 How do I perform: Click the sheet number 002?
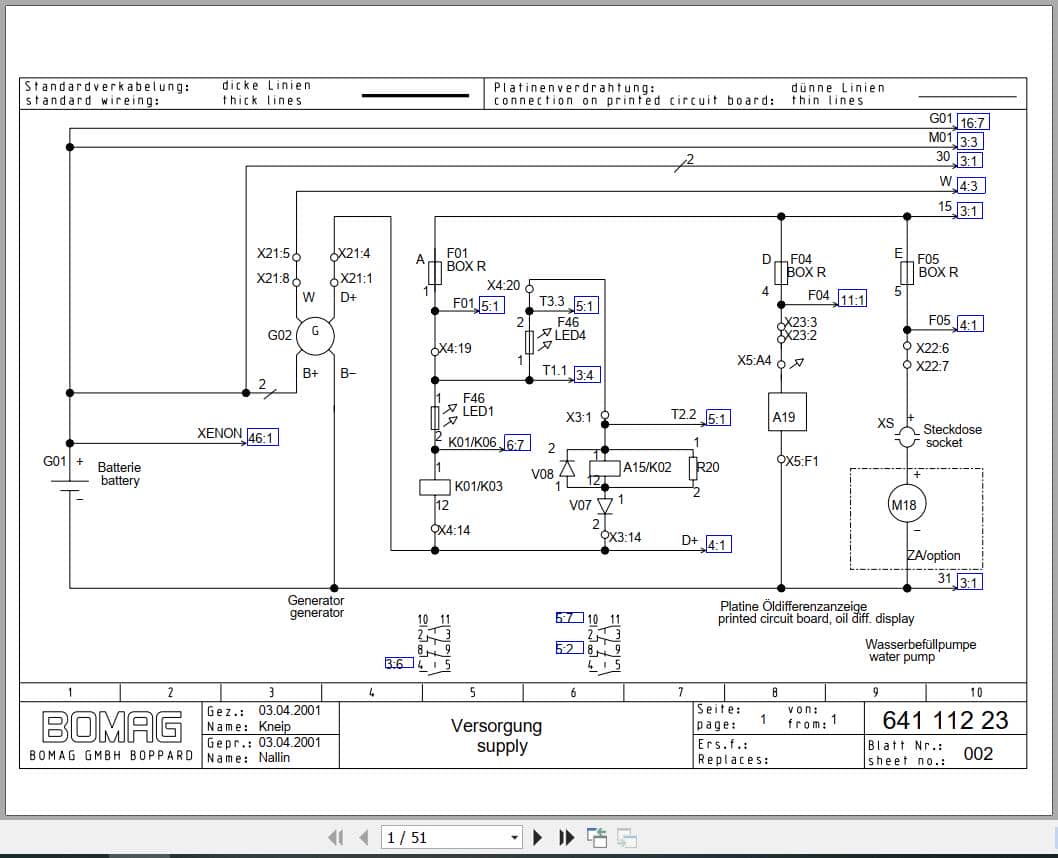coord(978,753)
